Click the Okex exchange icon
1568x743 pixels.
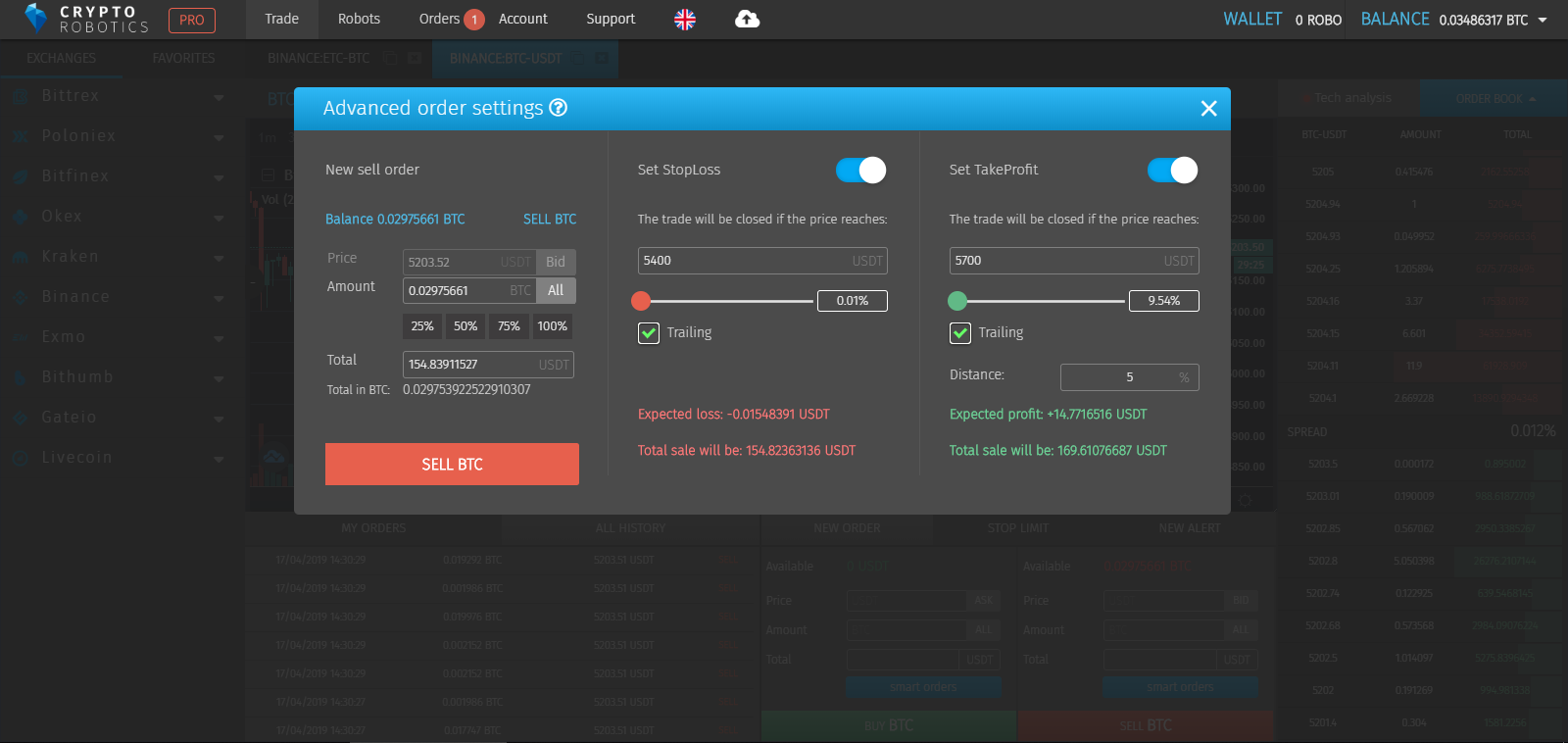[20, 217]
